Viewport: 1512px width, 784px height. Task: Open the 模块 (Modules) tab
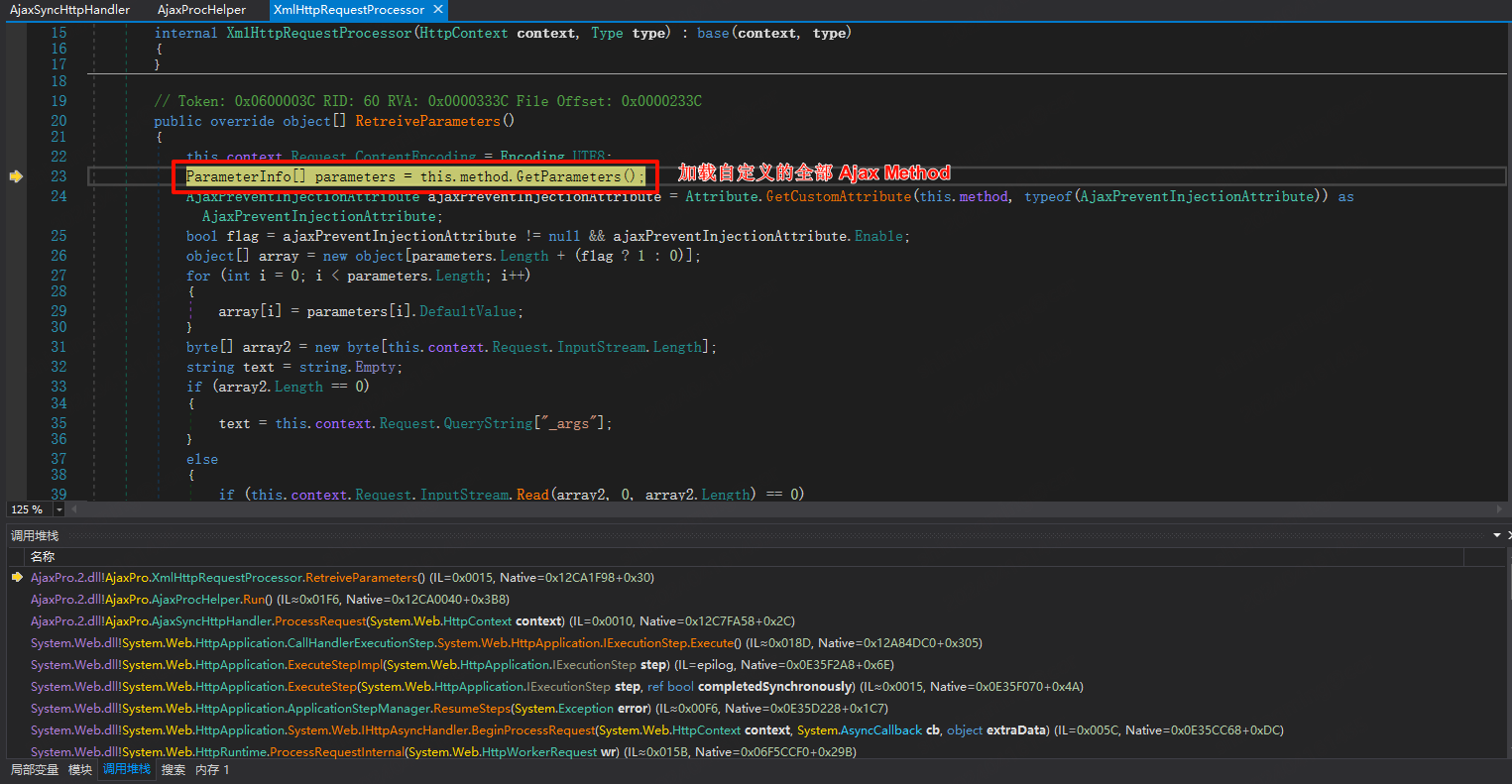pyautogui.click(x=80, y=770)
